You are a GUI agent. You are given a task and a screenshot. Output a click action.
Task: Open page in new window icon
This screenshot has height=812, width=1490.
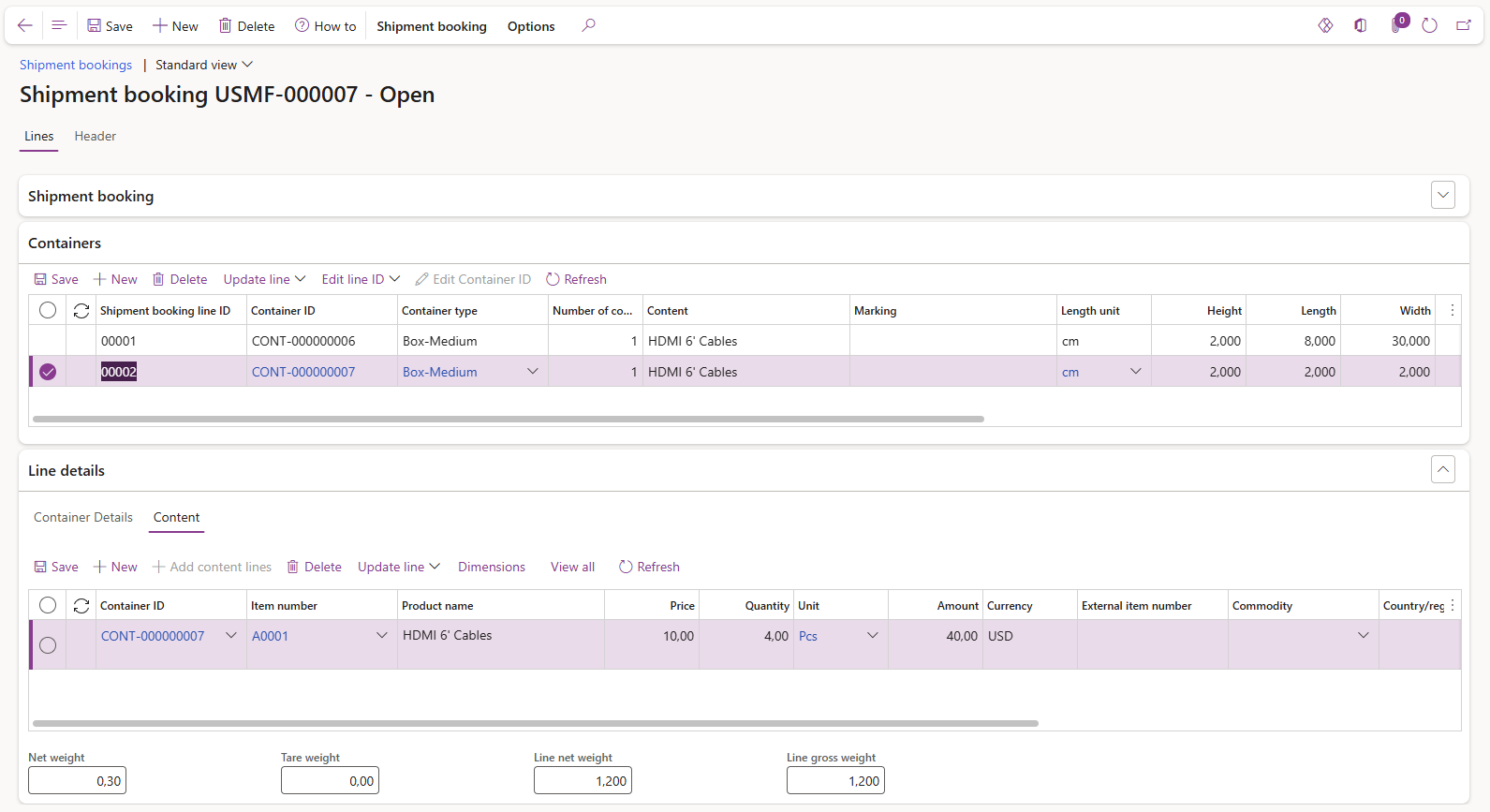1463,25
